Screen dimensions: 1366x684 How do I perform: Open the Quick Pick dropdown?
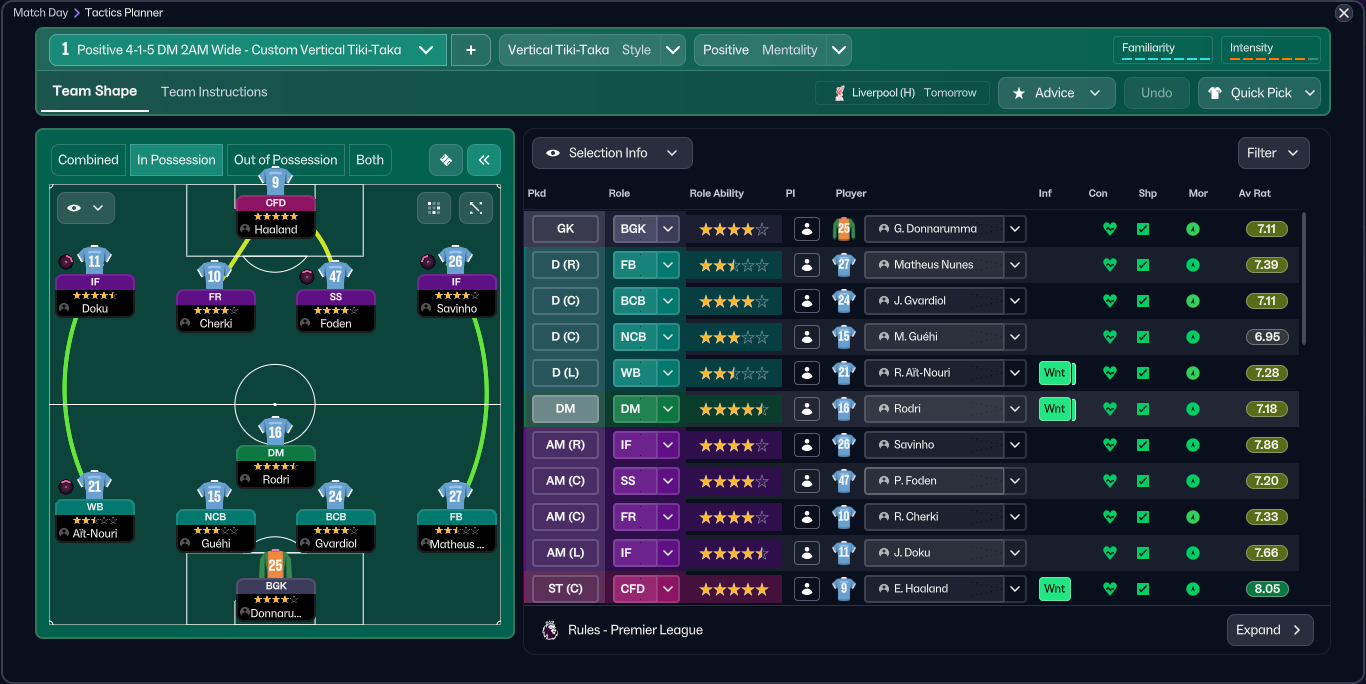[1260, 93]
